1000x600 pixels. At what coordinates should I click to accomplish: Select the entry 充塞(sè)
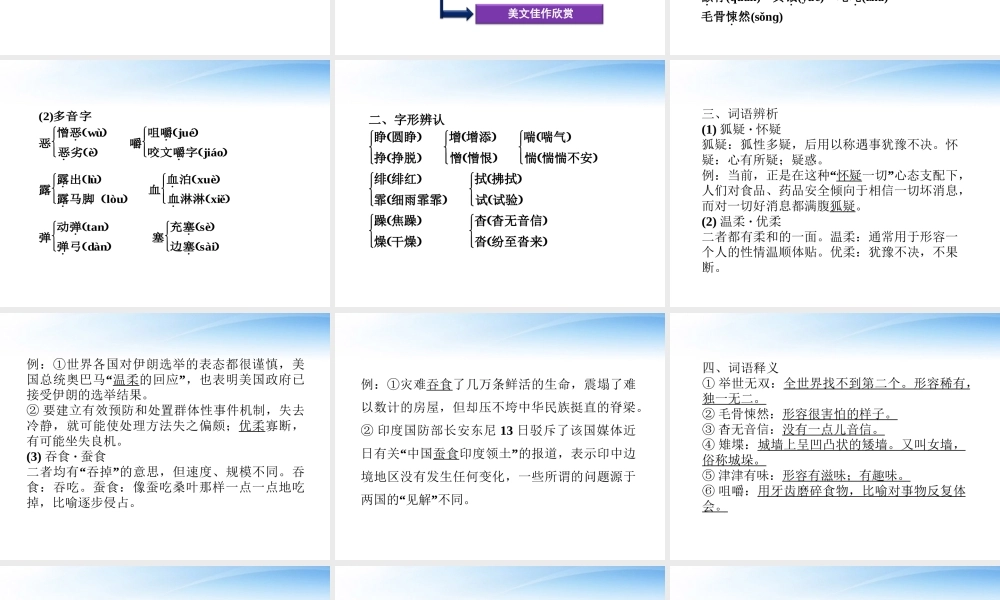coord(193,227)
